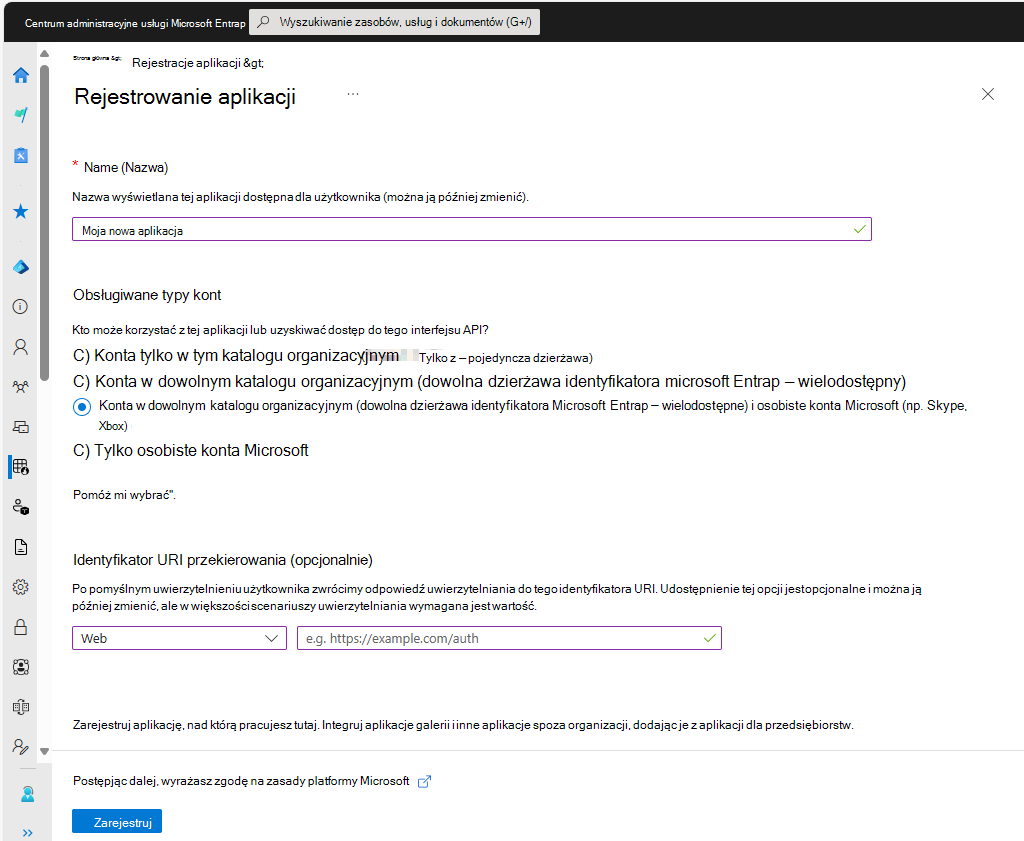The height and width of the screenshot is (841, 1024).
Task: Open the user-with-pencil icon in sidebar
Action: click(x=20, y=747)
